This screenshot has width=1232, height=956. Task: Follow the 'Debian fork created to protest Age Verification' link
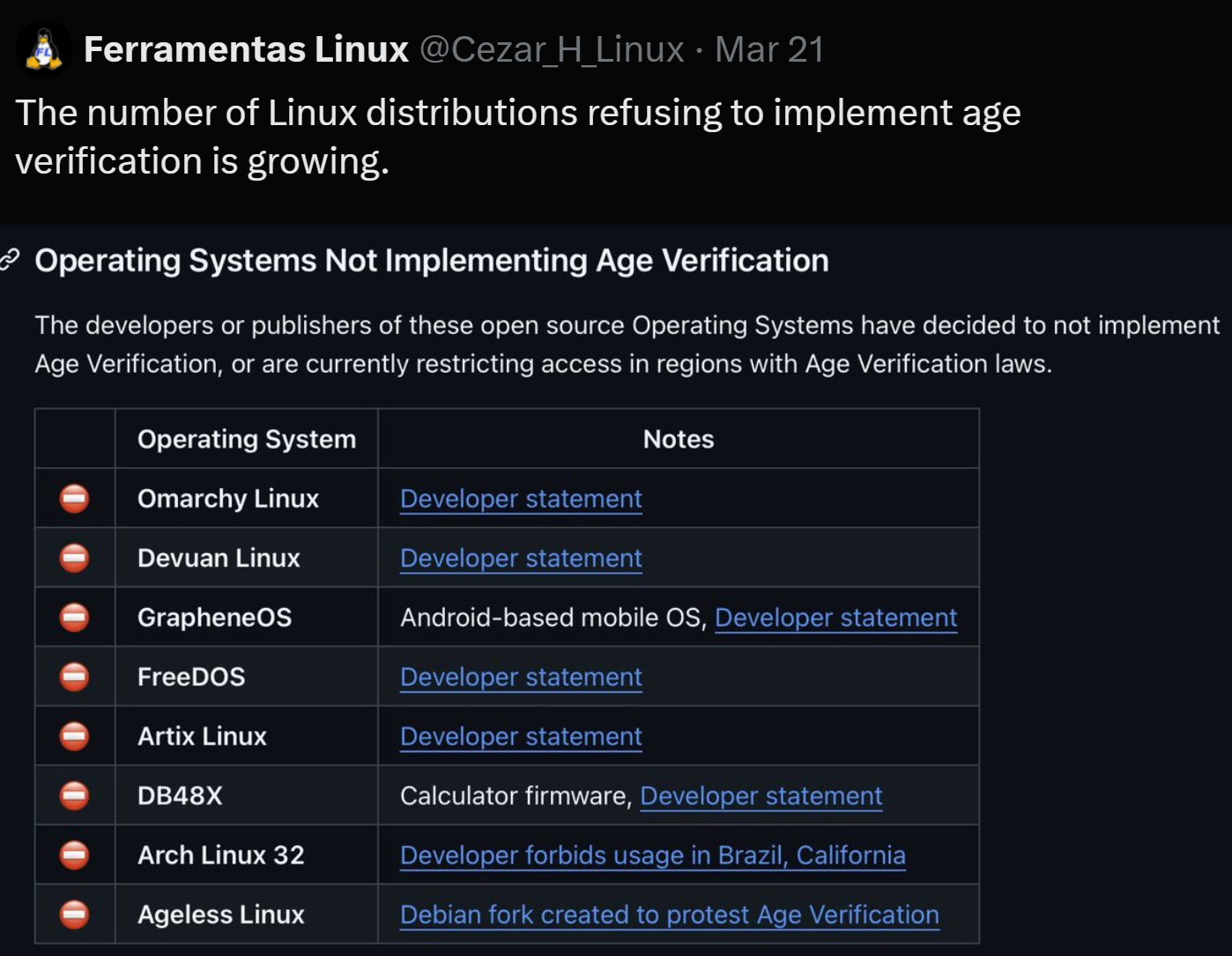[670, 915]
